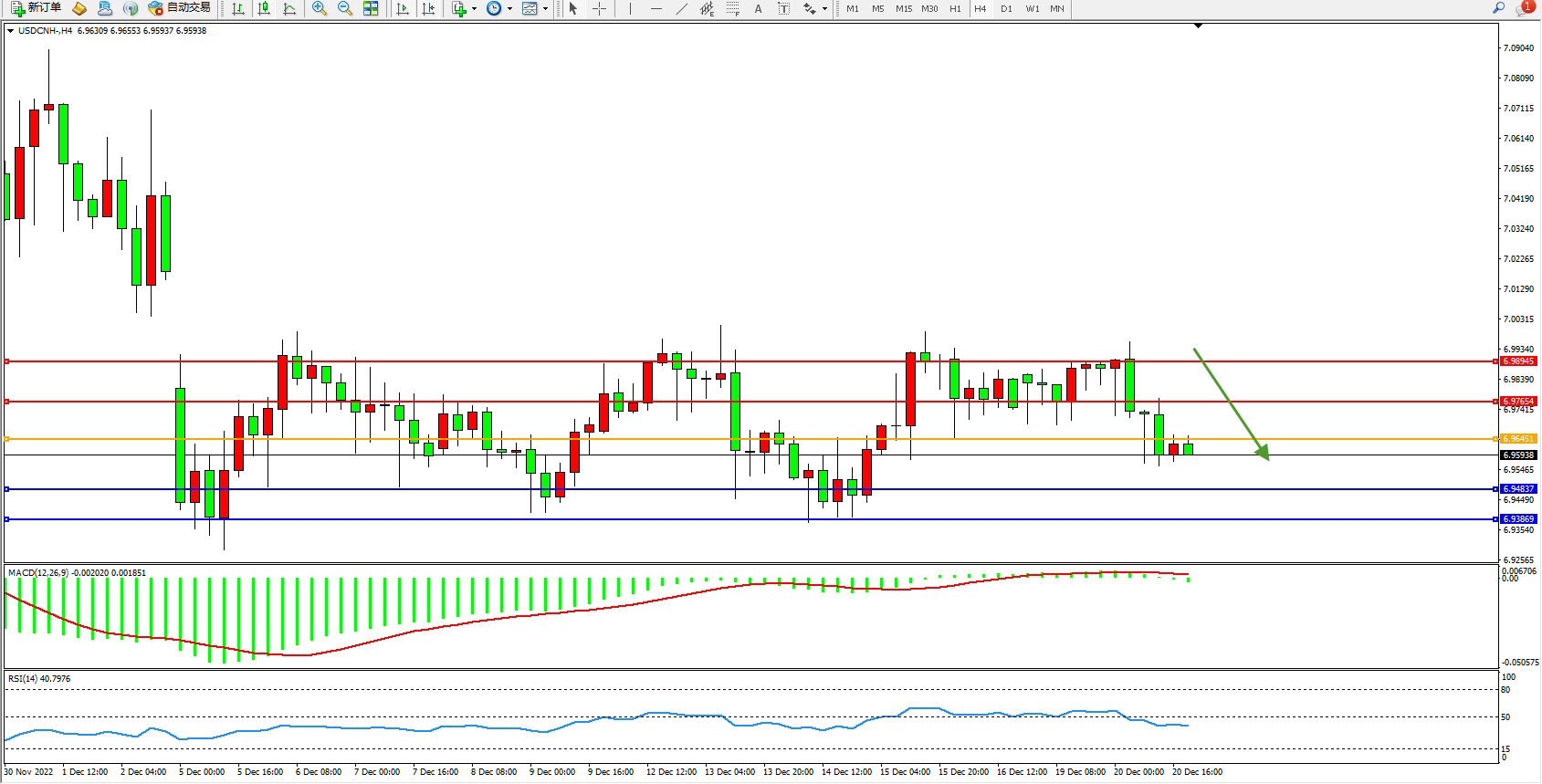Image resolution: width=1542 pixels, height=784 pixels.
Task: Select the Fibonacci retracement tool
Action: pos(732,8)
